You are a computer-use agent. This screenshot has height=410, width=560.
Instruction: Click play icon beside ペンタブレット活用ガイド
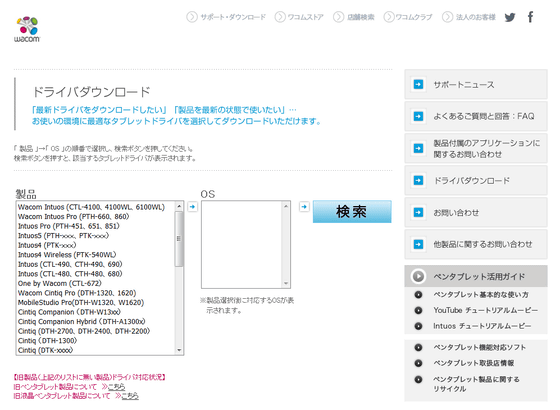pos(418,276)
